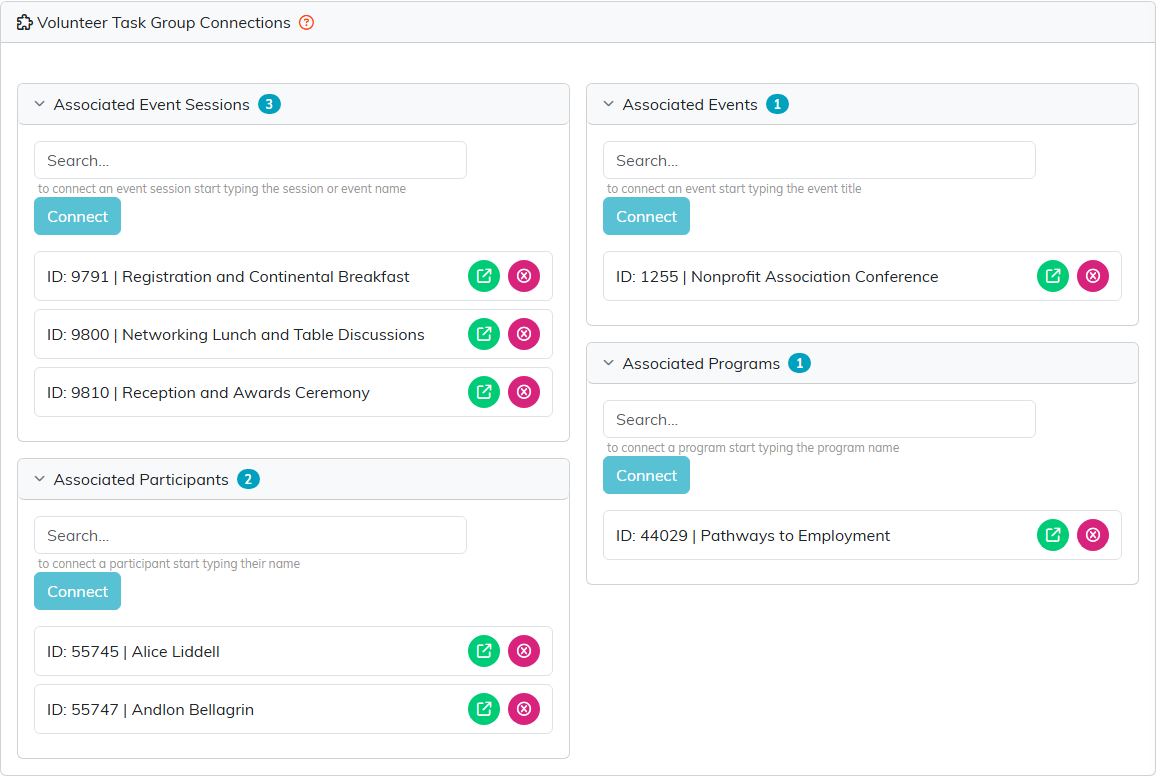Open Nonprofit Association Conference event link
1156x776 pixels.
pos(1053,276)
